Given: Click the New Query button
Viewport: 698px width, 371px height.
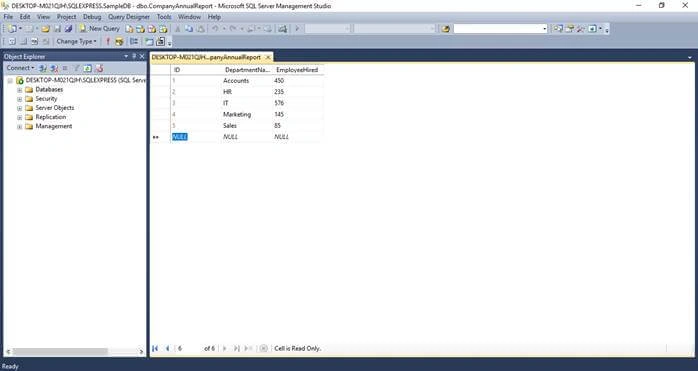Looking at the screenshot, I should point(100,29).
